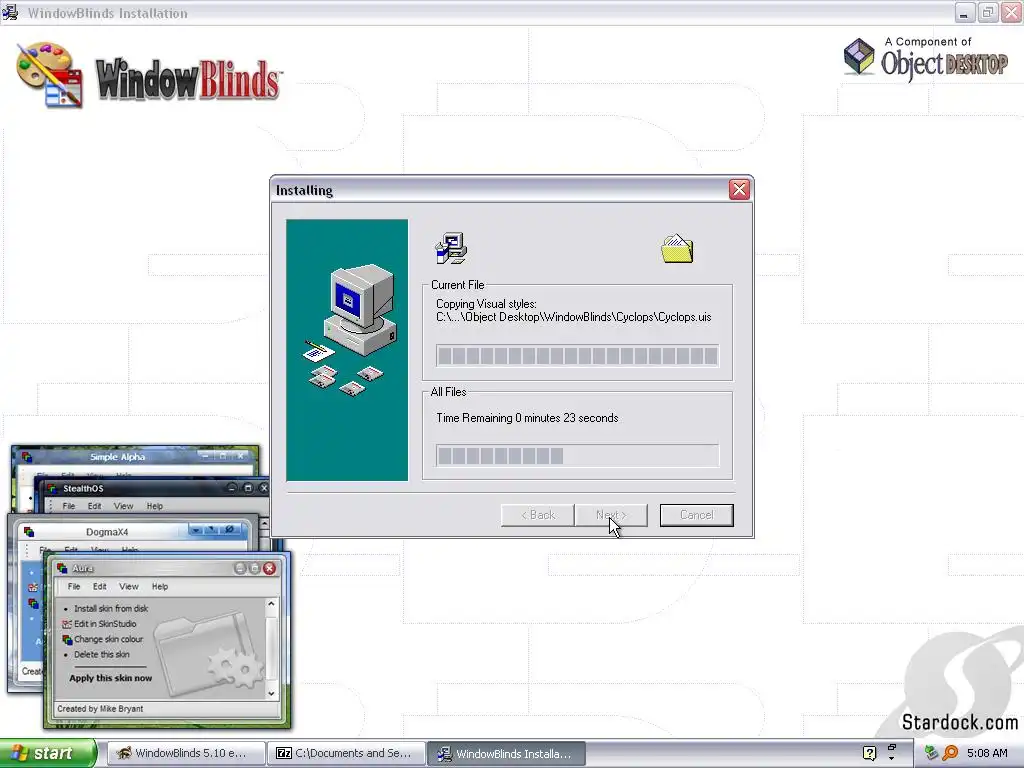This screenshot has width=1024, height=768.
Task: Click Aura window title bar icon
Action: (x=62, y=568)
